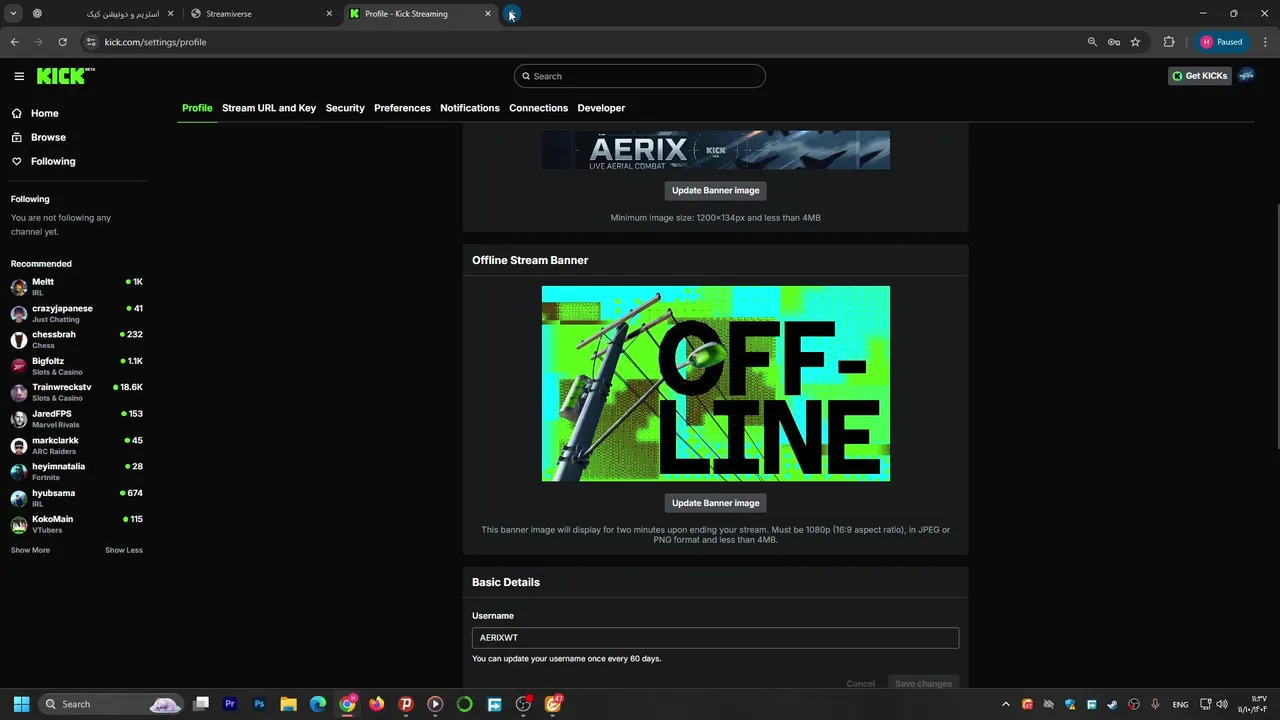The image size is (1280, 720).
Task: Open recommended channel chessbrah
Action: [x=77, y=340]
